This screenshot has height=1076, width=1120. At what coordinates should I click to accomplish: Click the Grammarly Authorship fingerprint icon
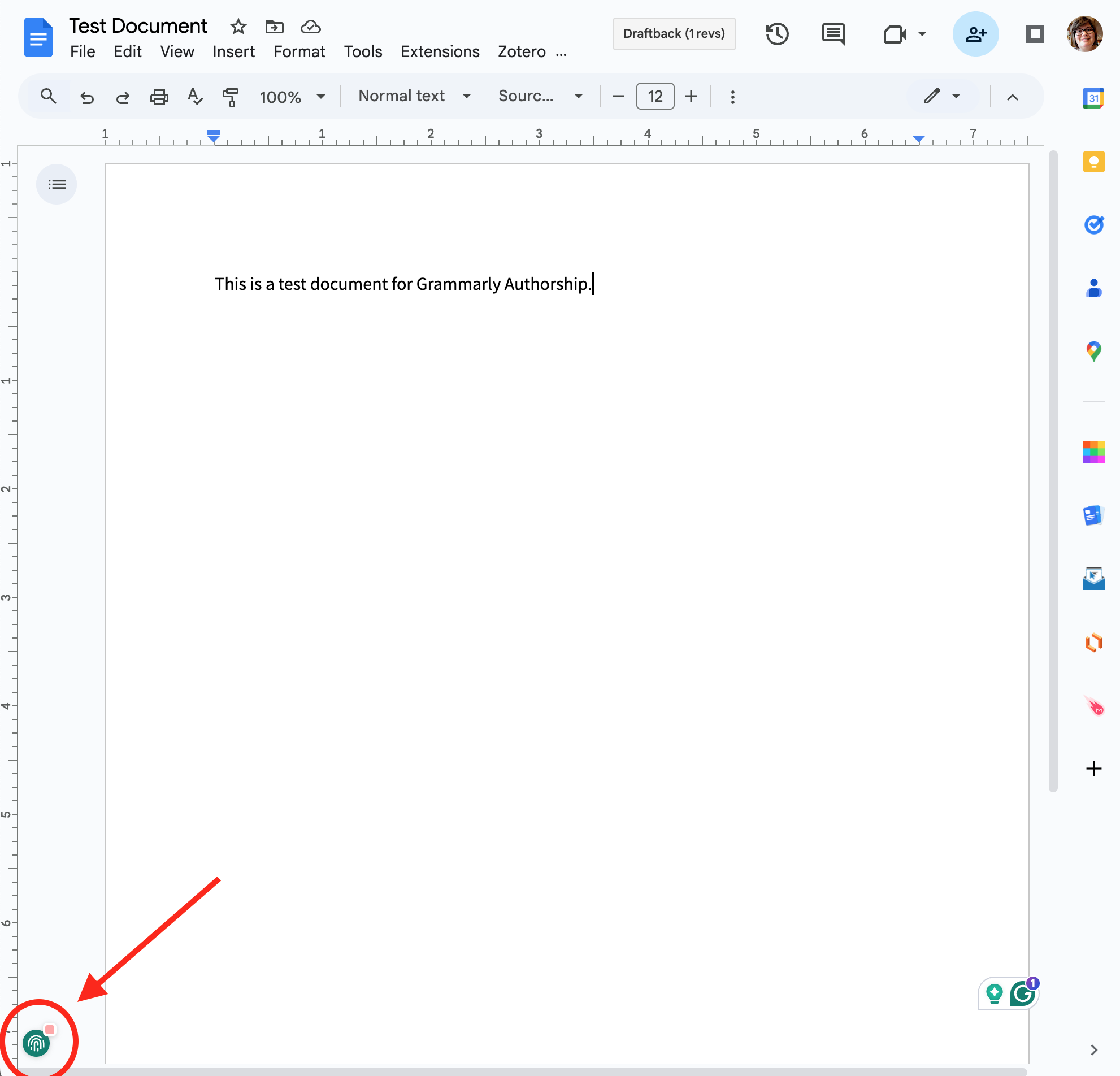pyautogui.click(x=36, y=1043)
